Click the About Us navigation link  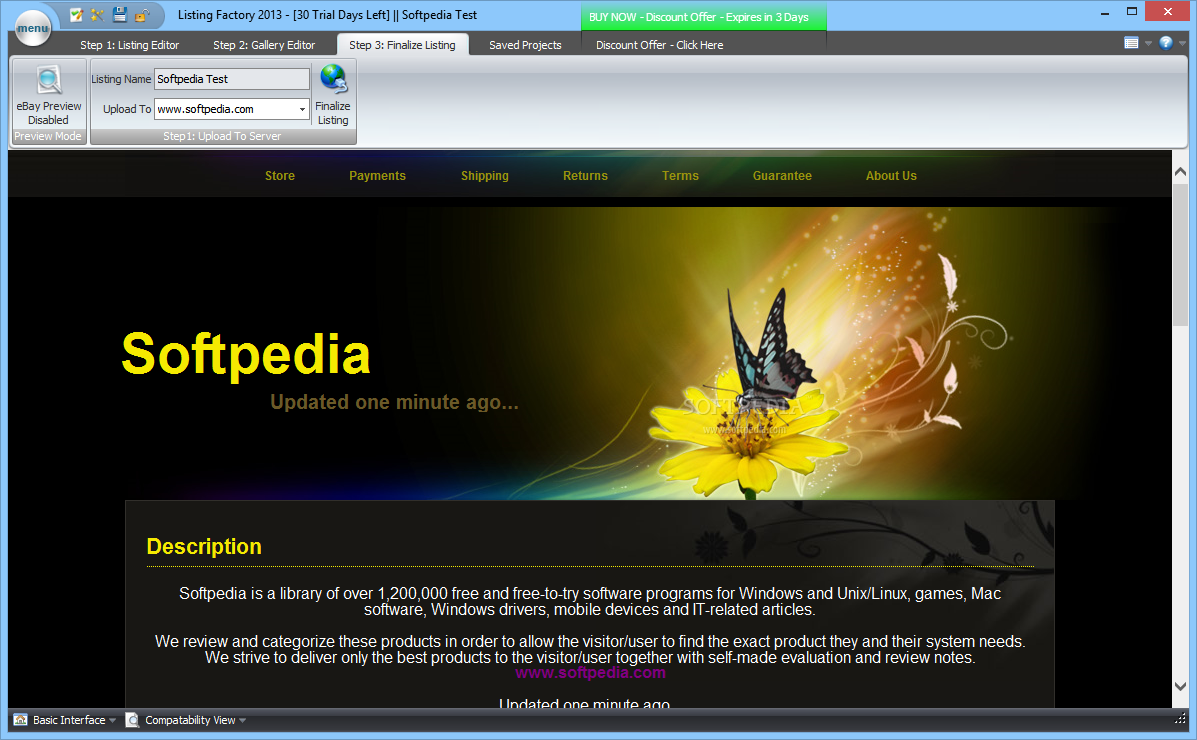(891, 176)
